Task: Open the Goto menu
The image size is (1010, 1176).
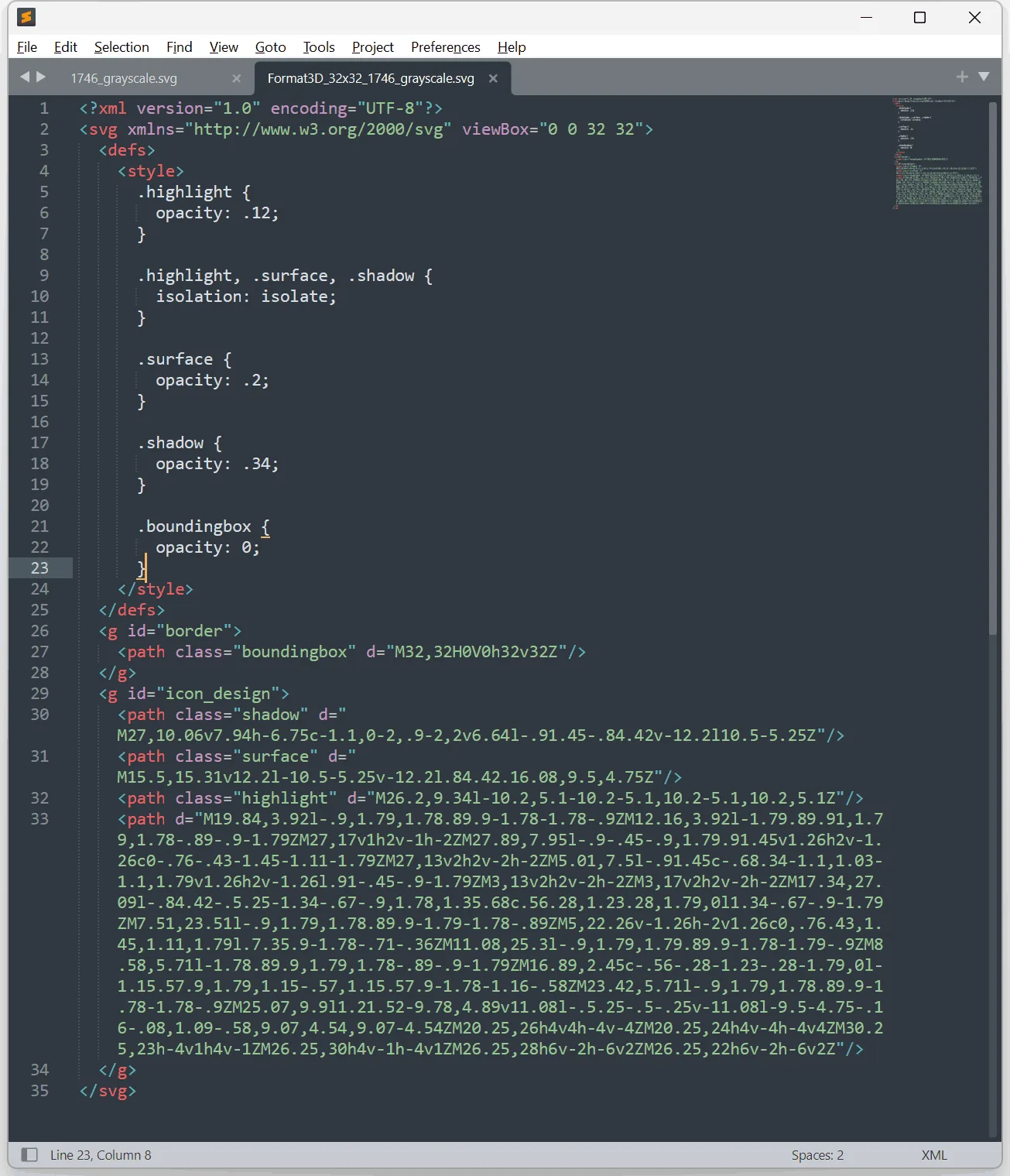Action: coord(270,47)
